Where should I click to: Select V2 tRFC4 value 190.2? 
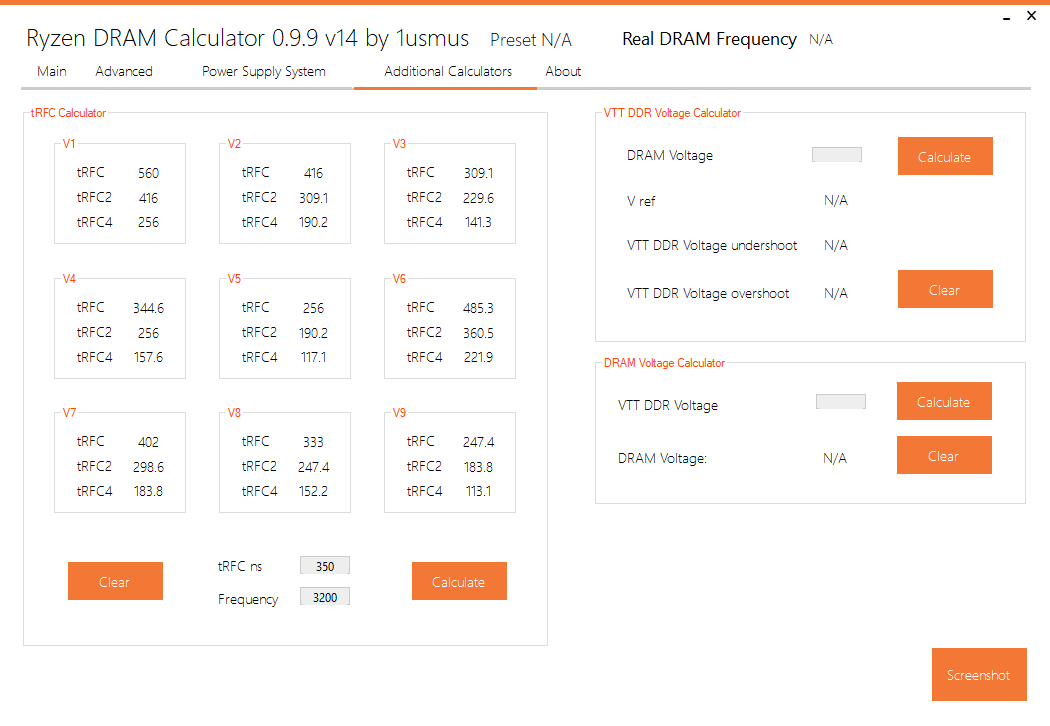[x=313, y=222]
